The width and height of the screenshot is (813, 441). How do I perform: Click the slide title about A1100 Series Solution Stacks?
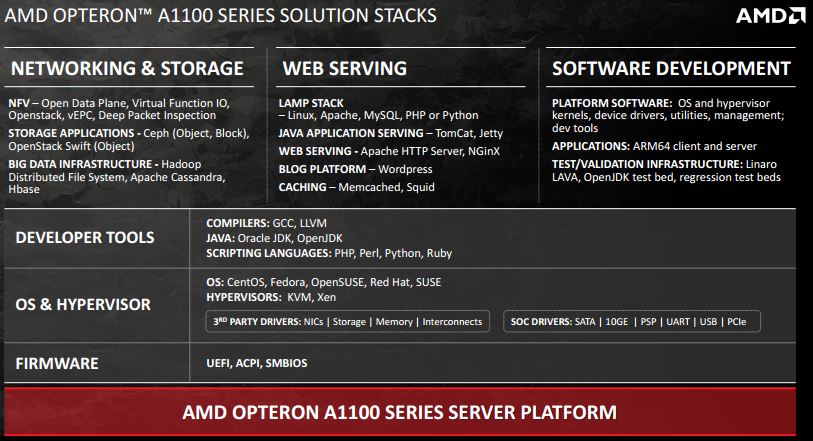tap(223, 16)
